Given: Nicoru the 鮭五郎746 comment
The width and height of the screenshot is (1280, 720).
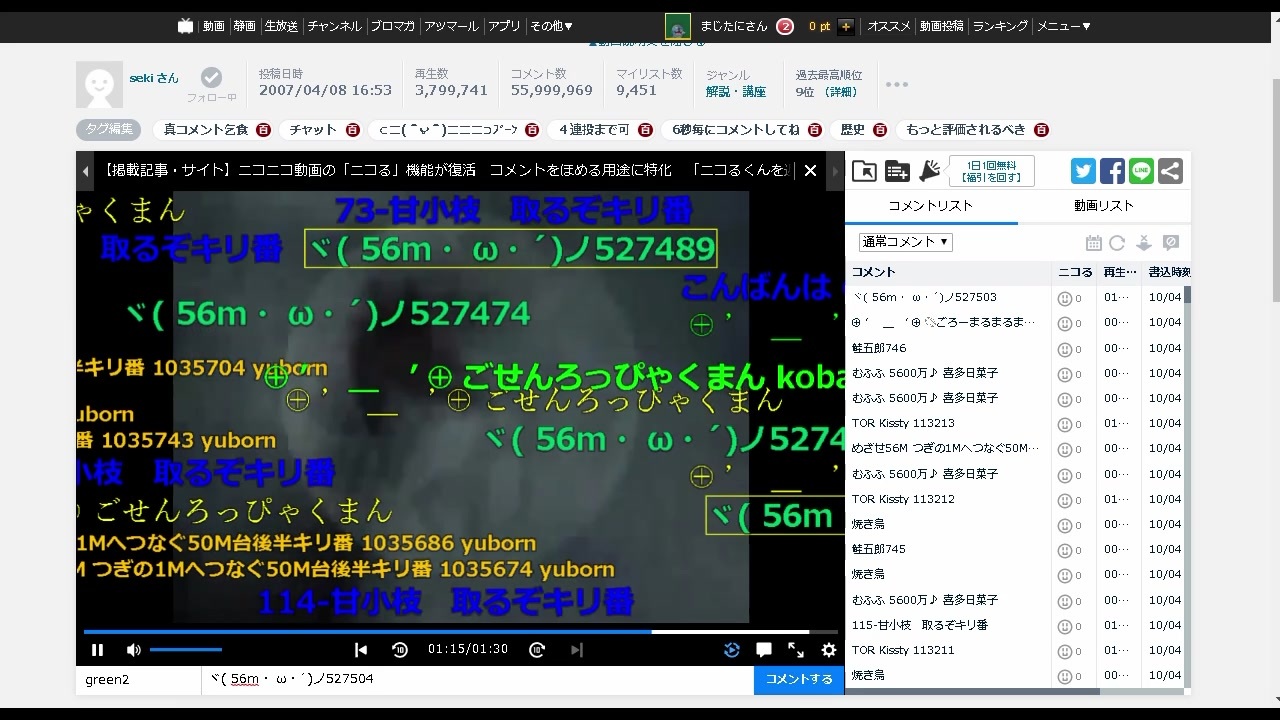Looking at the screenshot, I should 1065,348.
